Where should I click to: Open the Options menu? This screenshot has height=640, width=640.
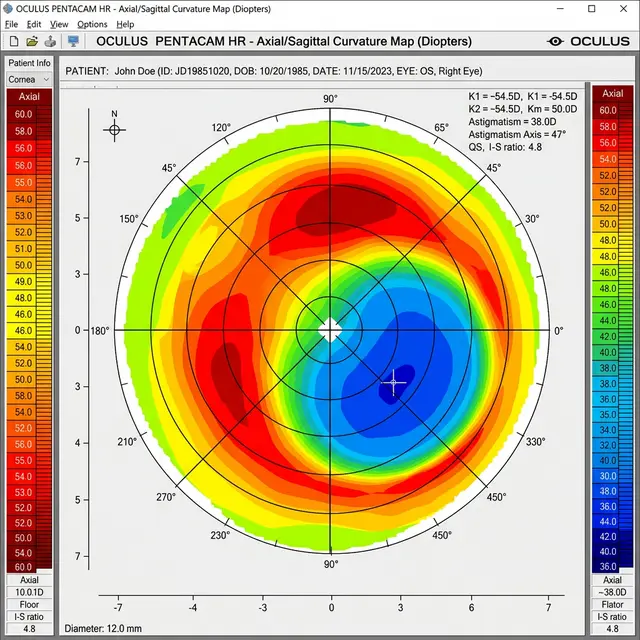point(92,24)
